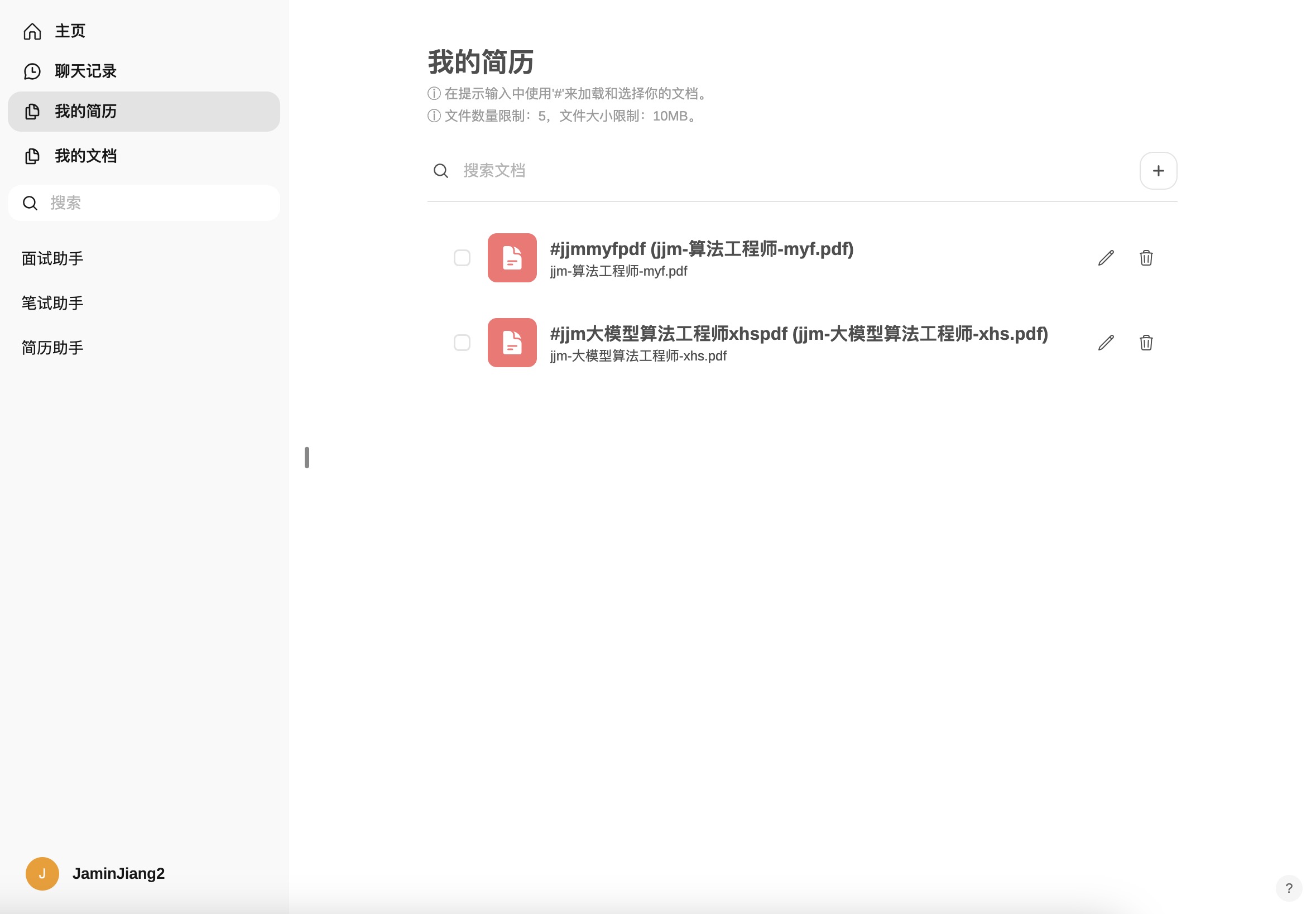Select the checkbox for jjm-大模型算法工程师-xhs.pdf
Image resolution: width=1316 pixels, height=914 pixels.
pyautogui.click(x=462, y=343)
